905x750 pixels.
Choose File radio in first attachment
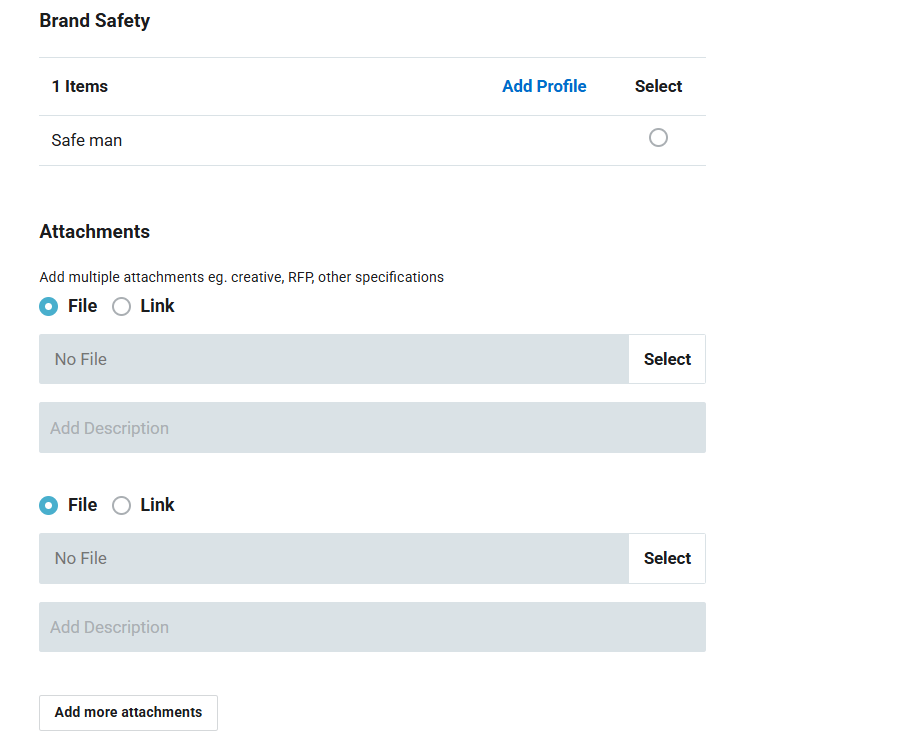[x=48, y=306]
